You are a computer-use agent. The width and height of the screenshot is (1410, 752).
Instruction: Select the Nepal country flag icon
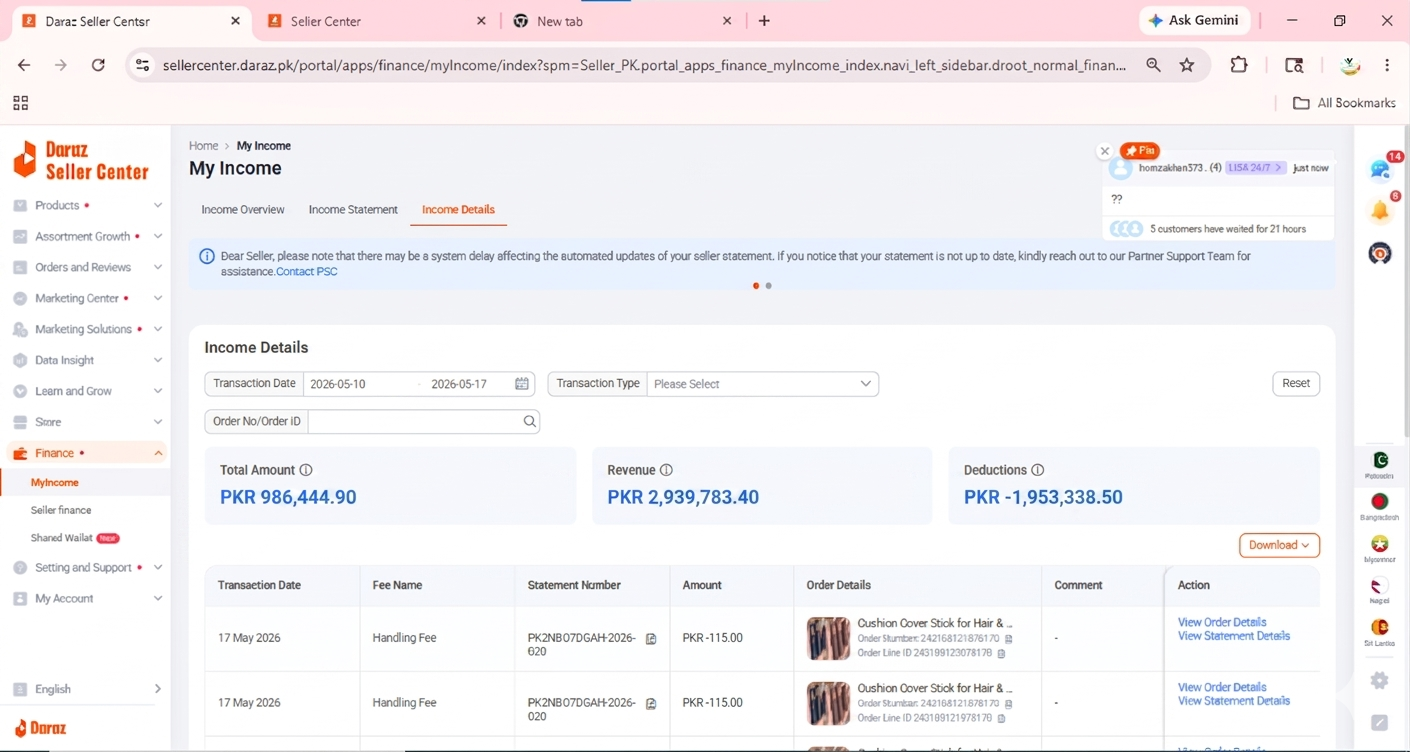[1380, 586]
